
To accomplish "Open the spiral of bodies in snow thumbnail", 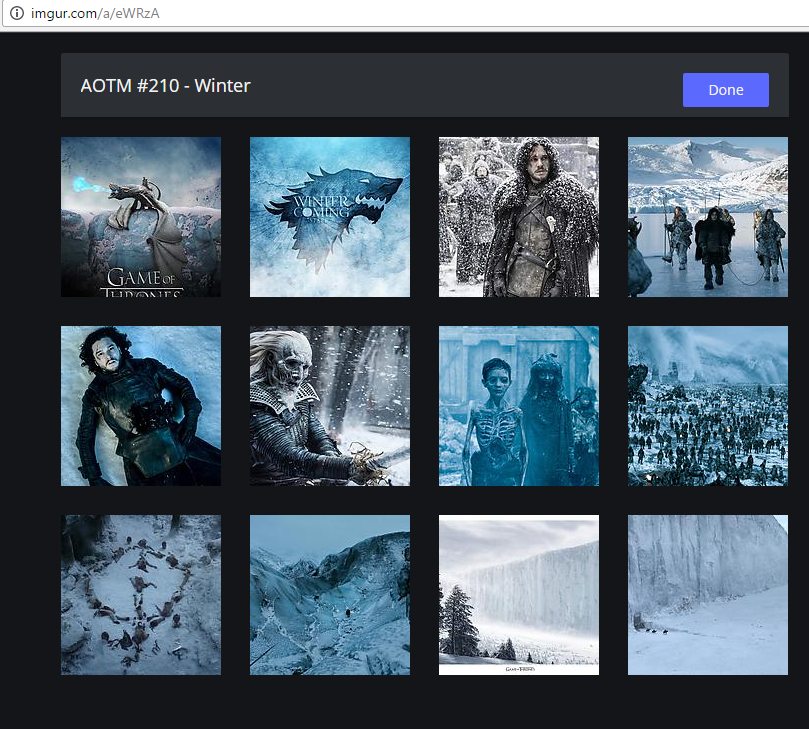I will (141, 595).
